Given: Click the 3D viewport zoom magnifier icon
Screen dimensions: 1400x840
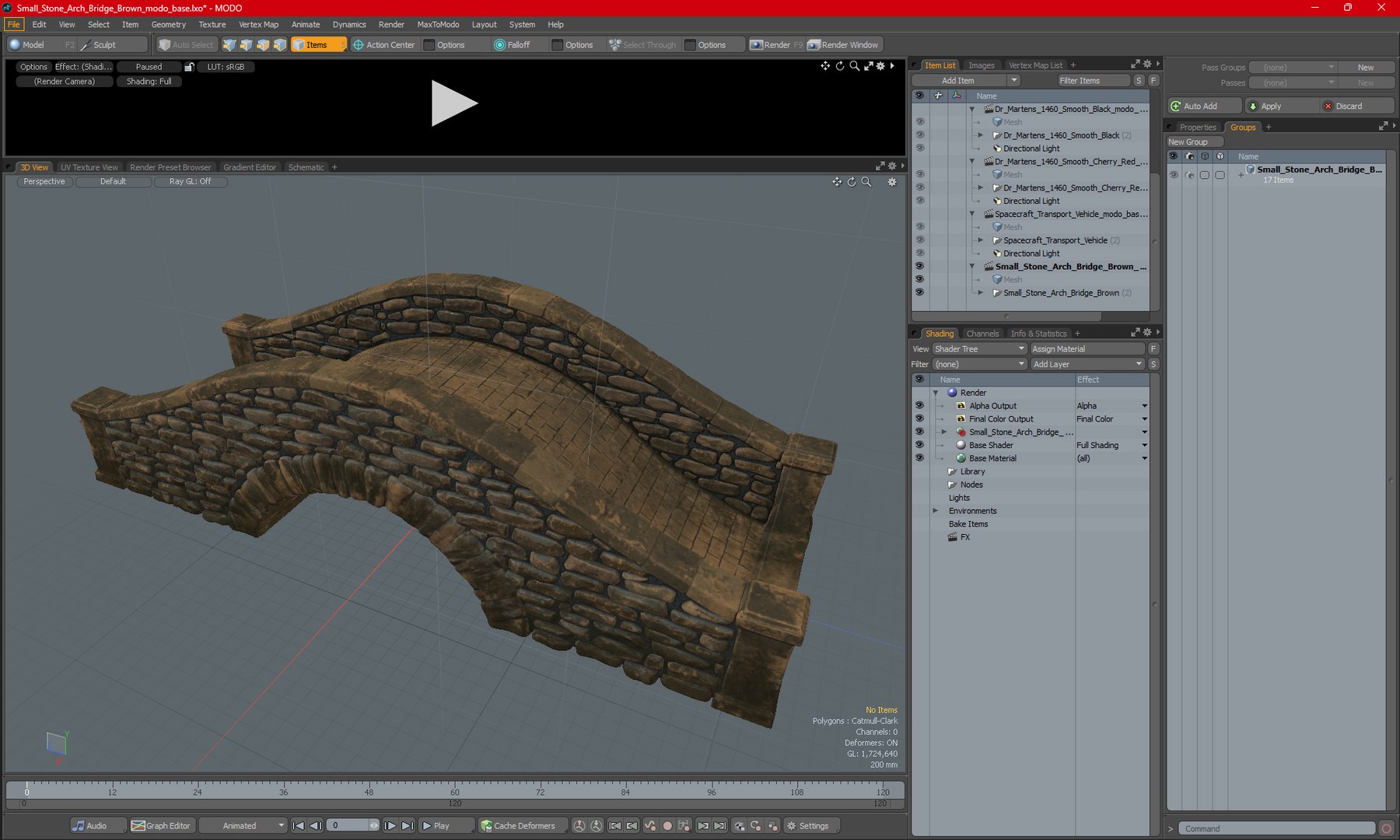Looking at the screenshot, I should [x=866, y=182].
